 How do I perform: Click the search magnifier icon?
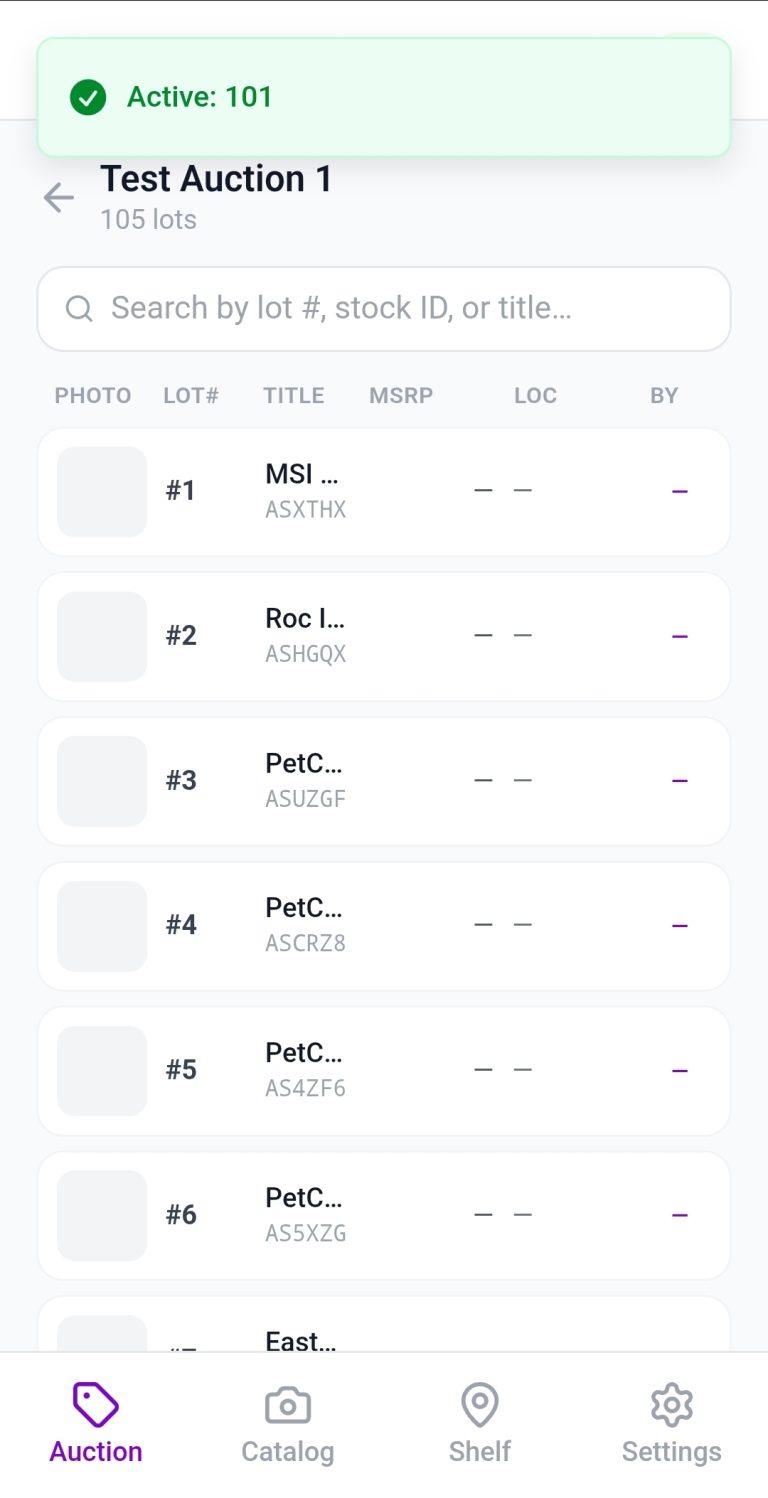pyautogui.click(x=79, y=308)
